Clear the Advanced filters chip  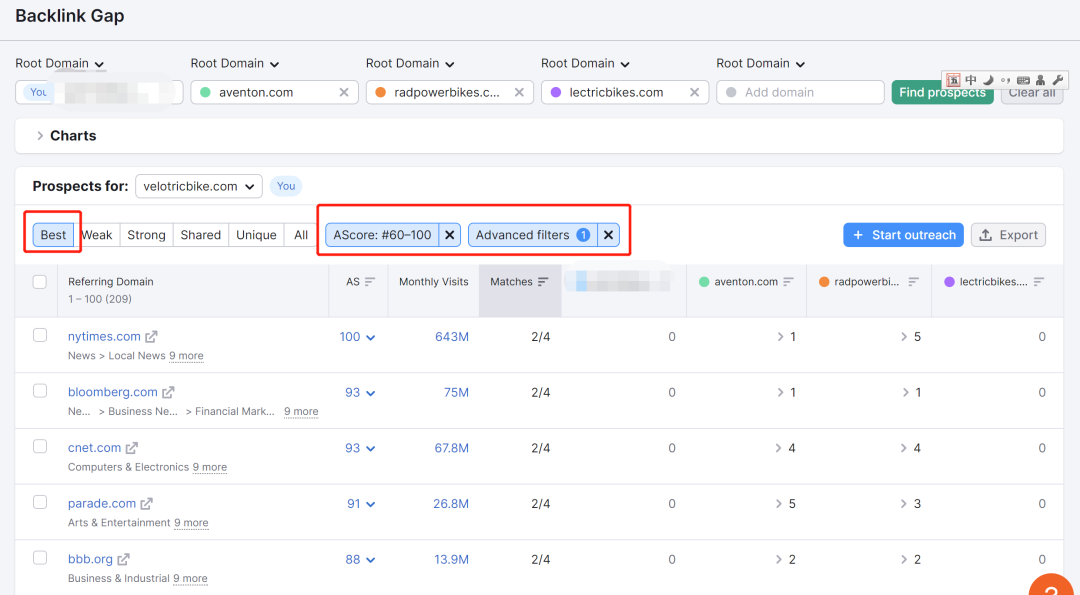coord(608,235)
